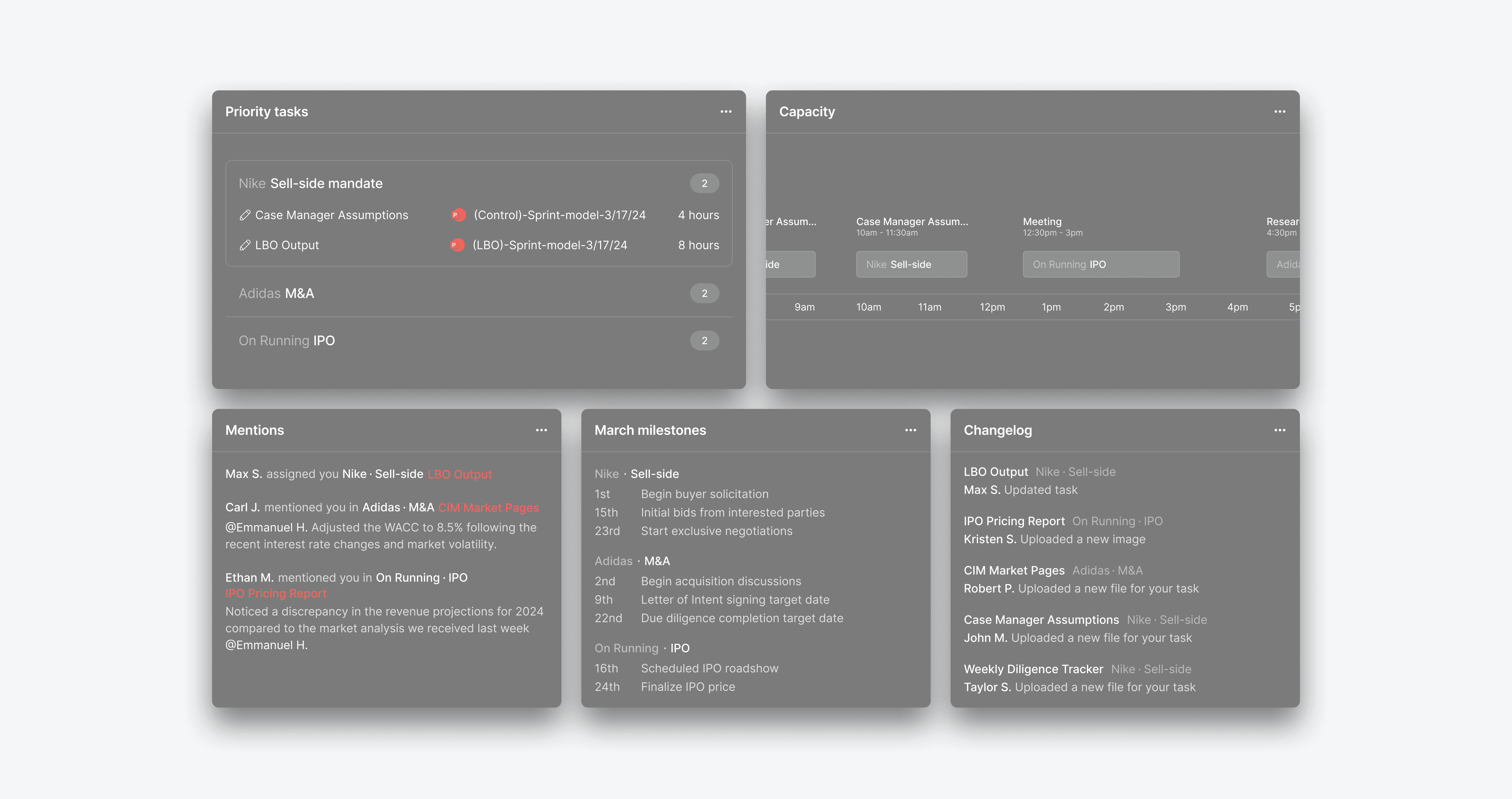Click the On Running IPO count badge

point(704,341)
